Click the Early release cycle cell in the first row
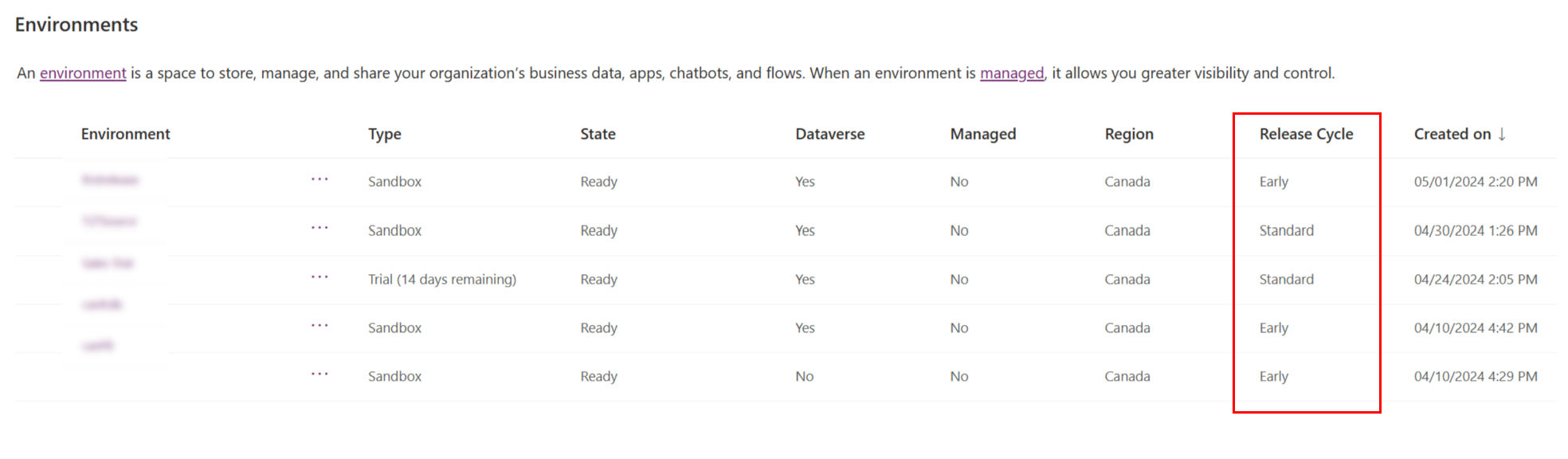1568x459 pixels. pyautogui.click(x=1273, y=182)
